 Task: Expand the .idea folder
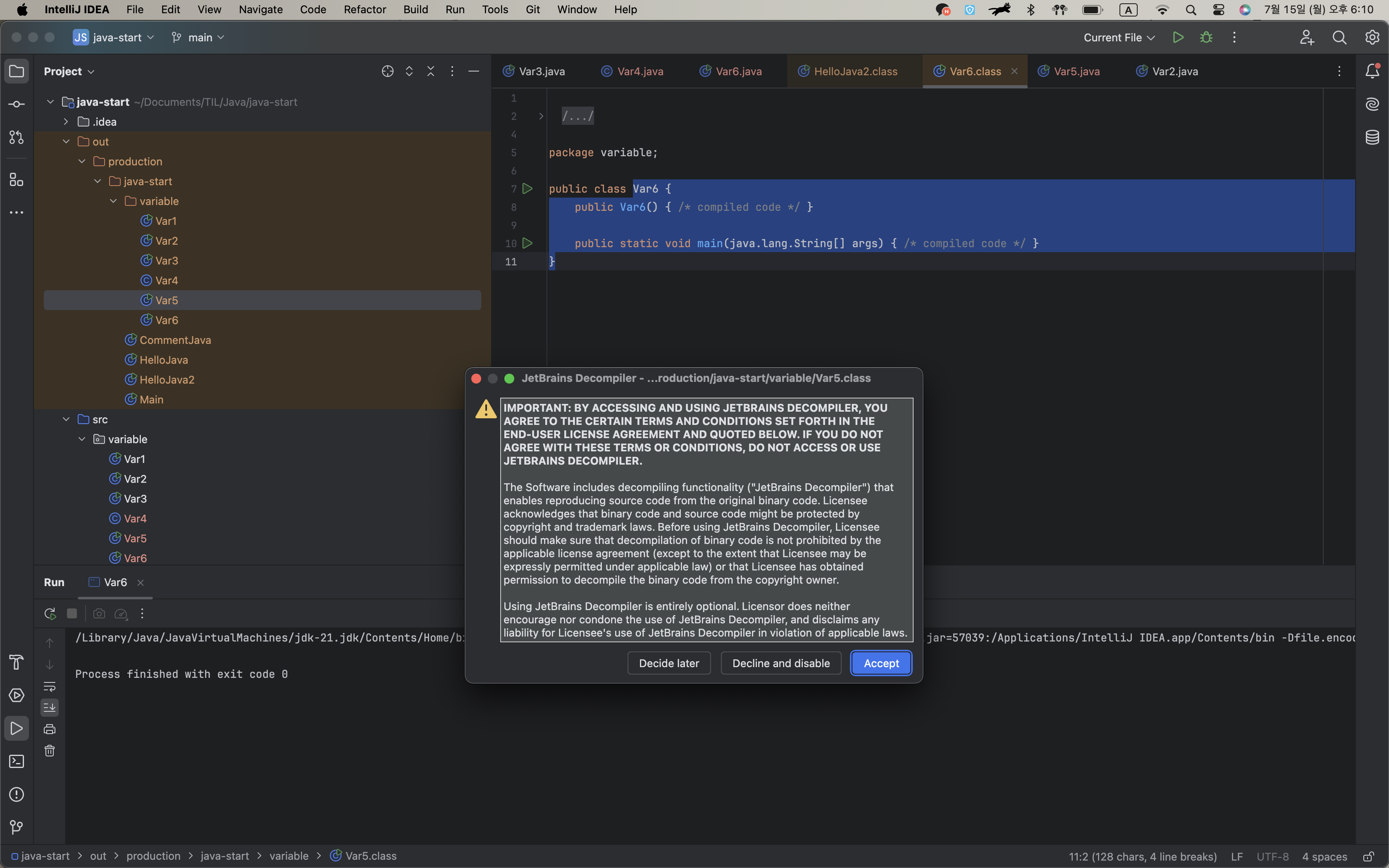click(x=66, y=122)
